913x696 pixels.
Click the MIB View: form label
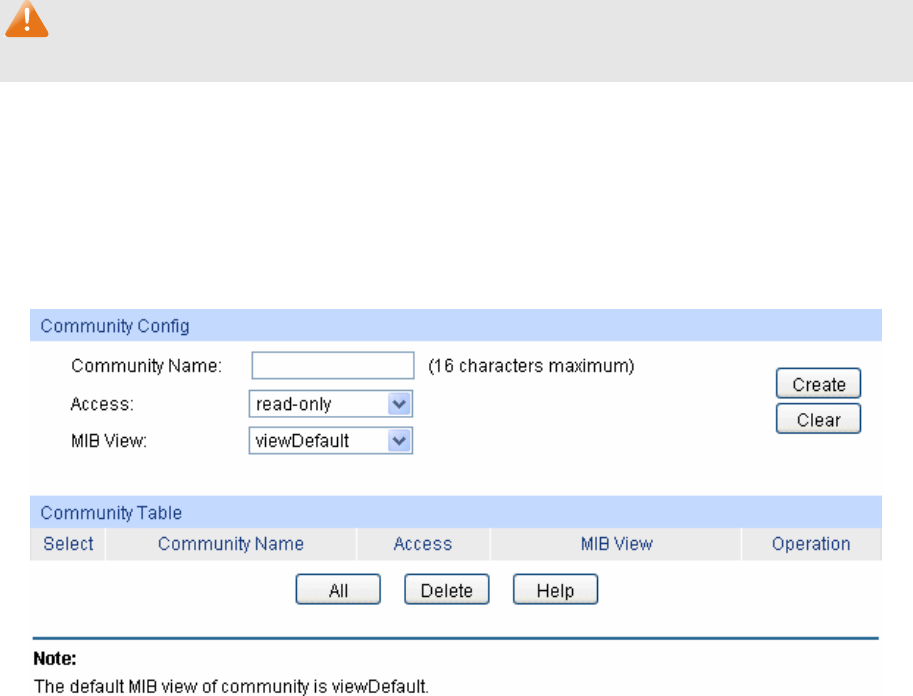[108, 440]
